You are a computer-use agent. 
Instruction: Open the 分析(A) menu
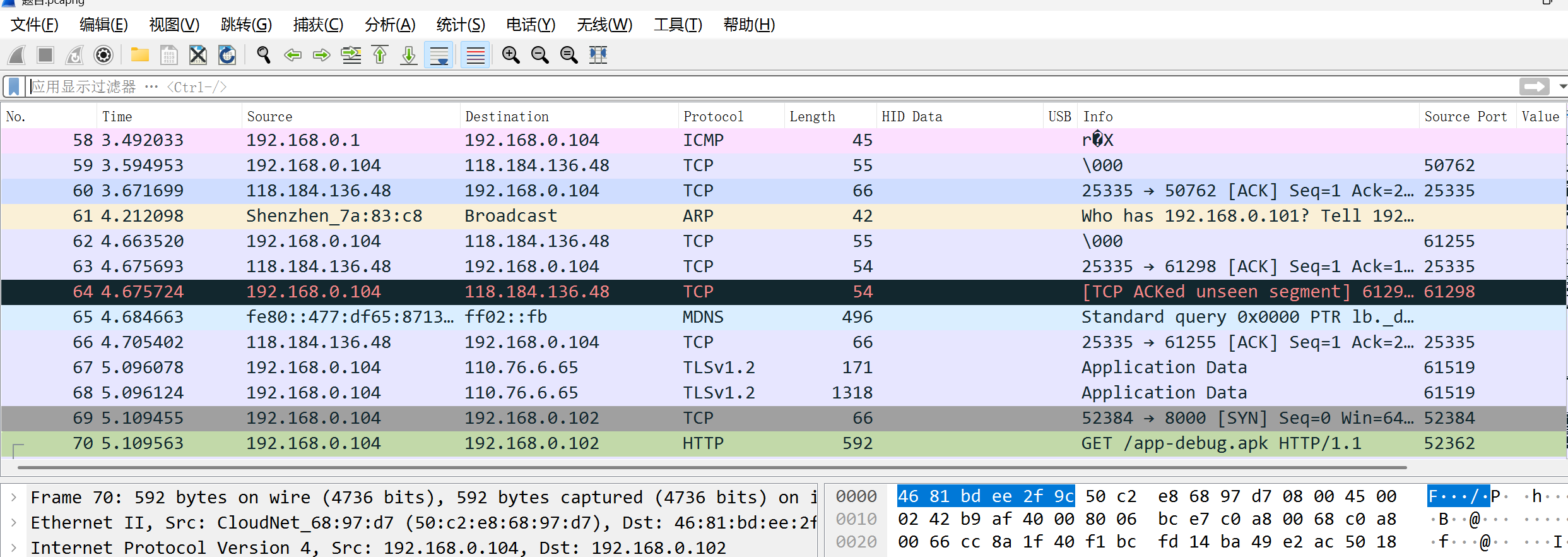click(389, 25)
